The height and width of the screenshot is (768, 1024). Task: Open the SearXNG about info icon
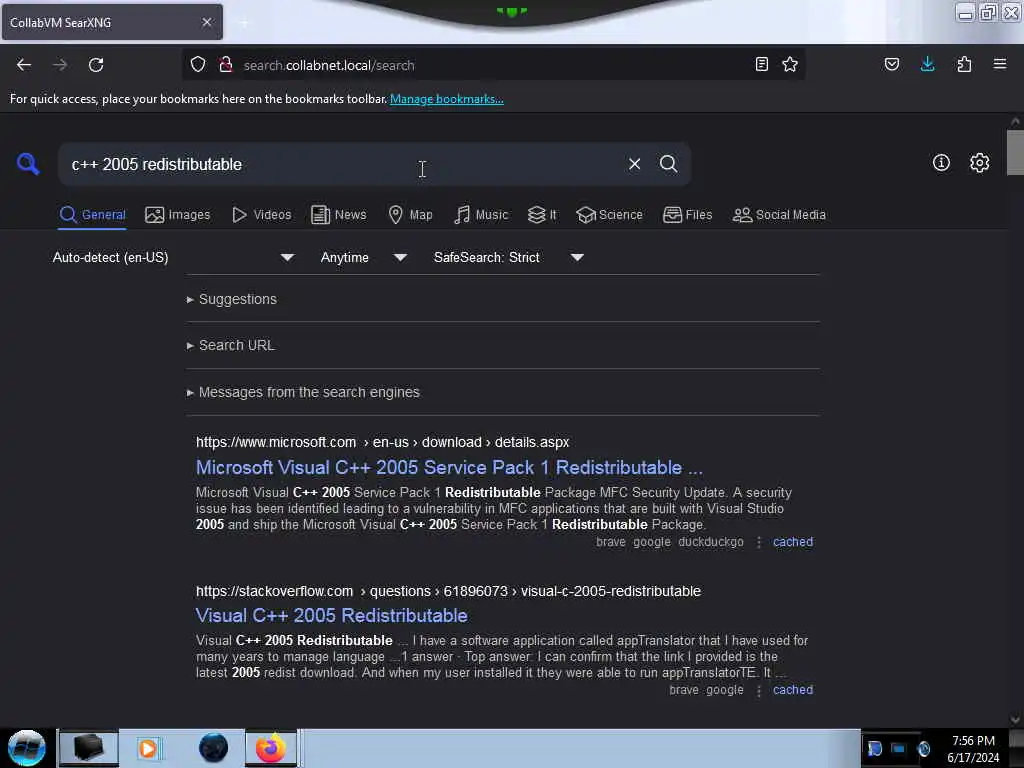click(x=941, y=163)
